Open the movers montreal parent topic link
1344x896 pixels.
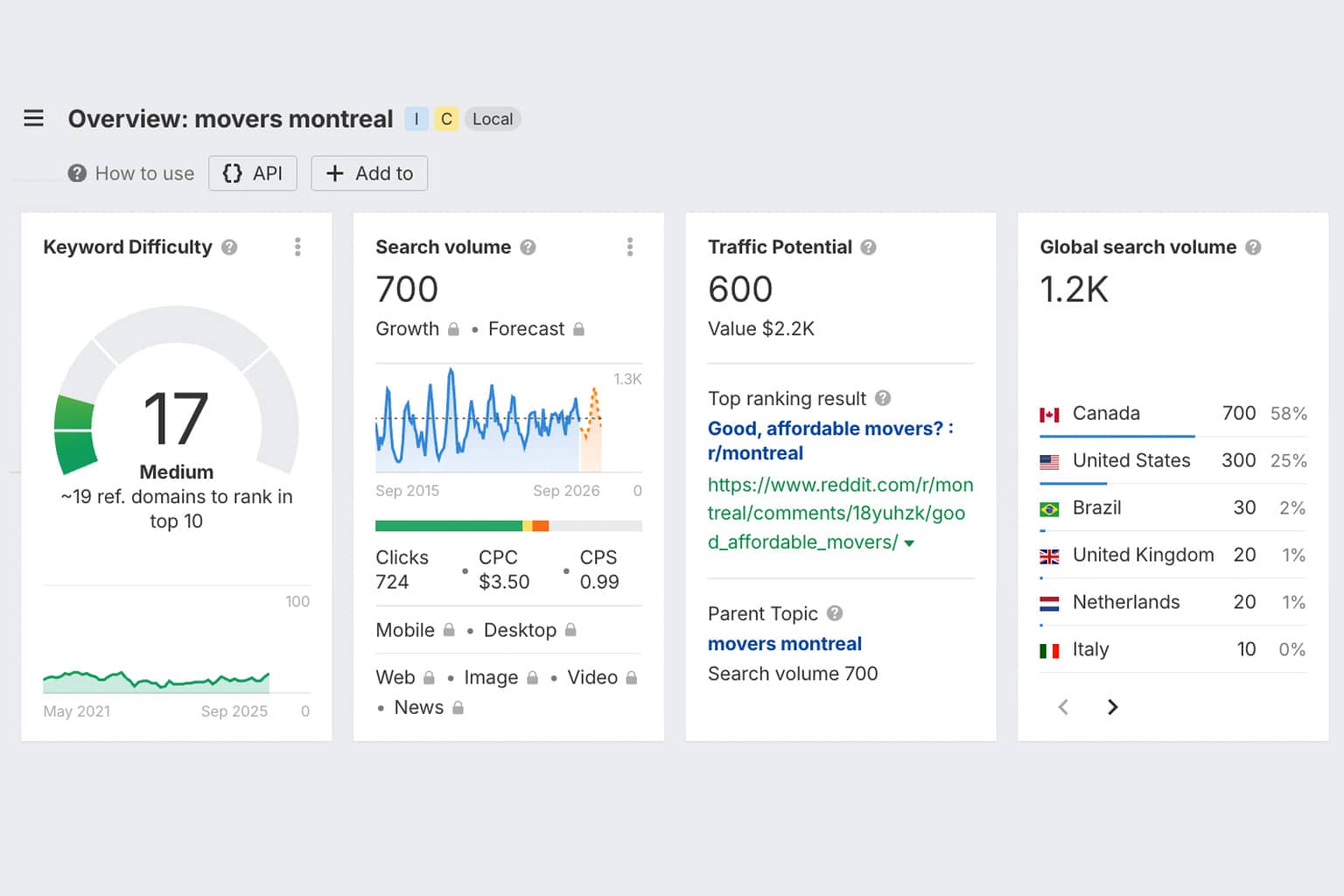(784, 644)
